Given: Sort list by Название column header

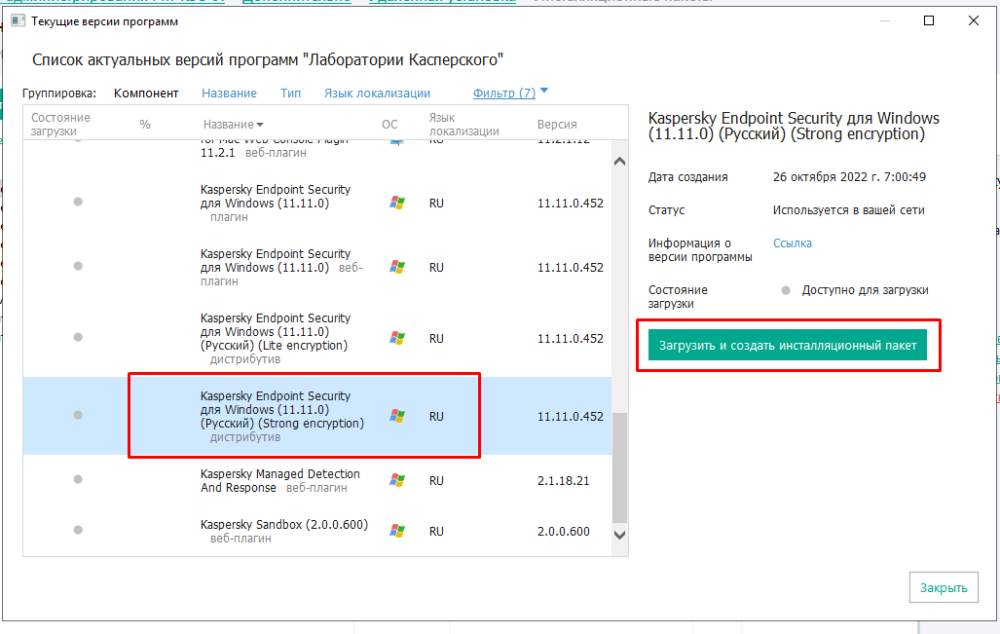Looking at the screenshot, I should (x=233, y=124).
